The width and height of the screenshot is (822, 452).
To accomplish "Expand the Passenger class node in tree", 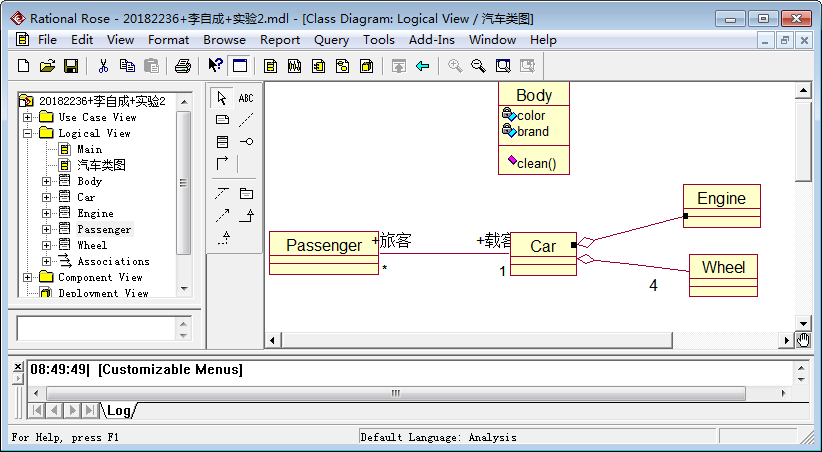I will pyautogui.click(x=47, y=229).
